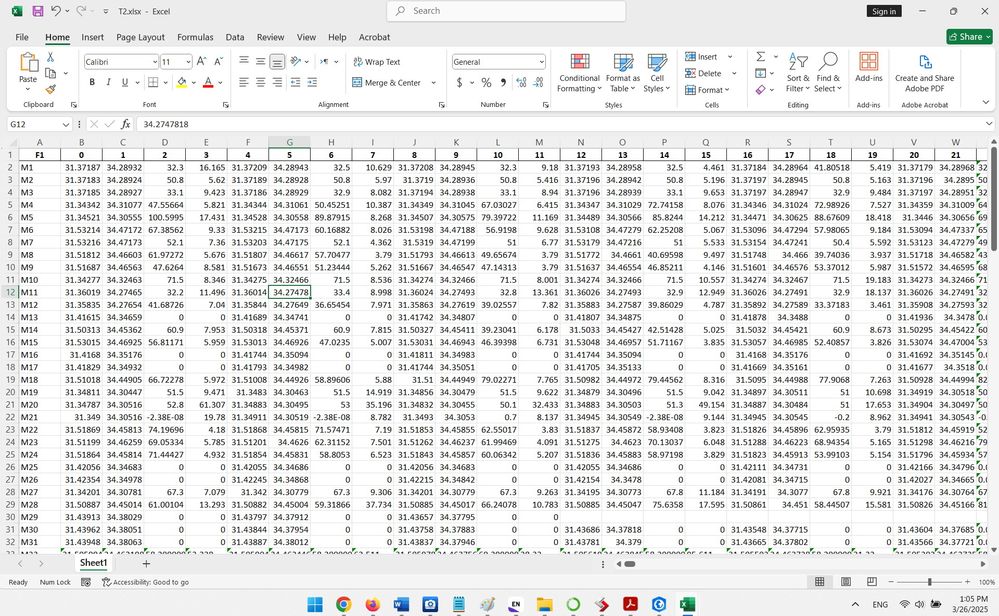
Task: Switch to the Formulas tab
Action: [x=195, y=37]
